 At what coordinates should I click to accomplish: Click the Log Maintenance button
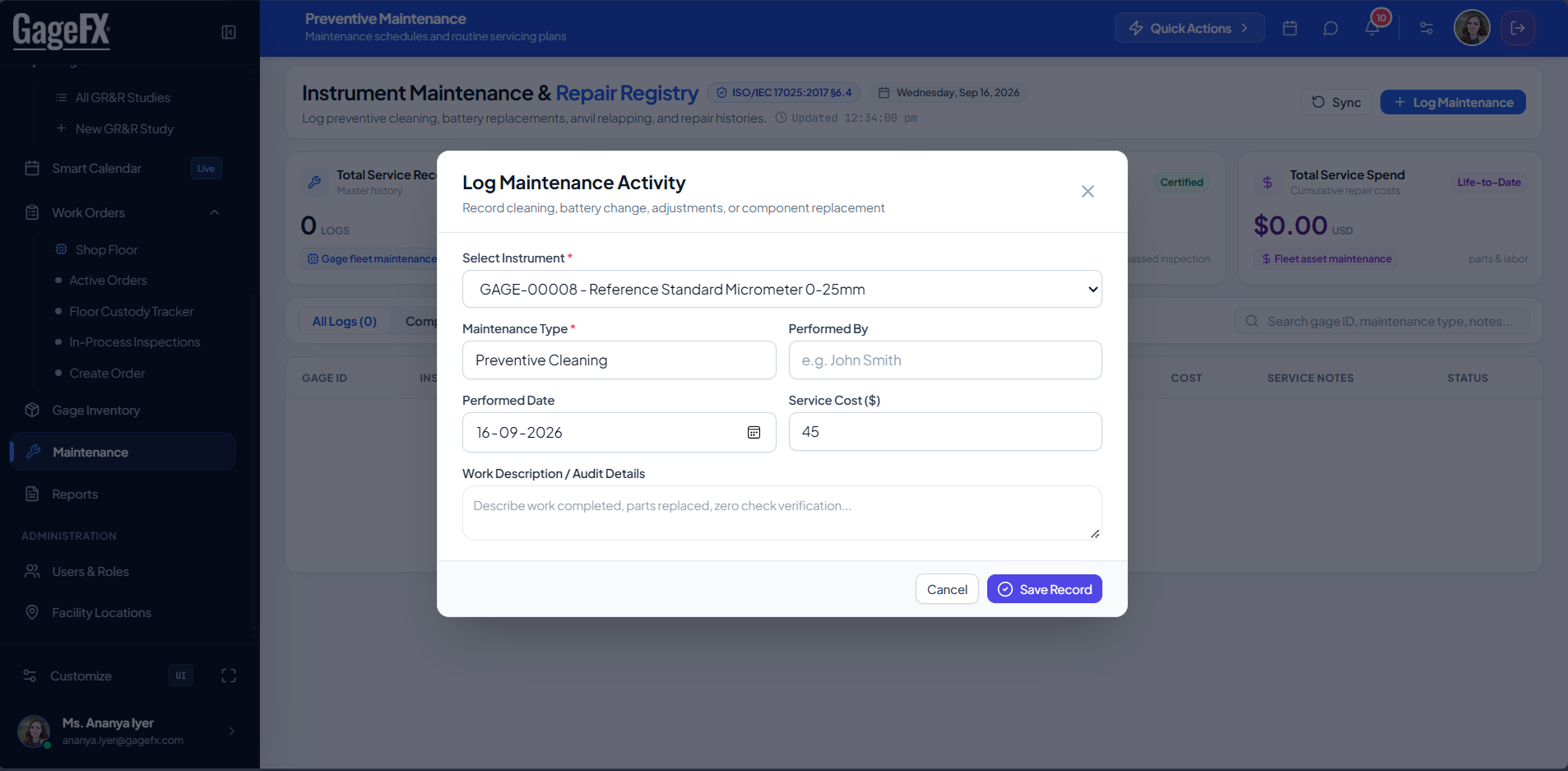(1453, 102)
